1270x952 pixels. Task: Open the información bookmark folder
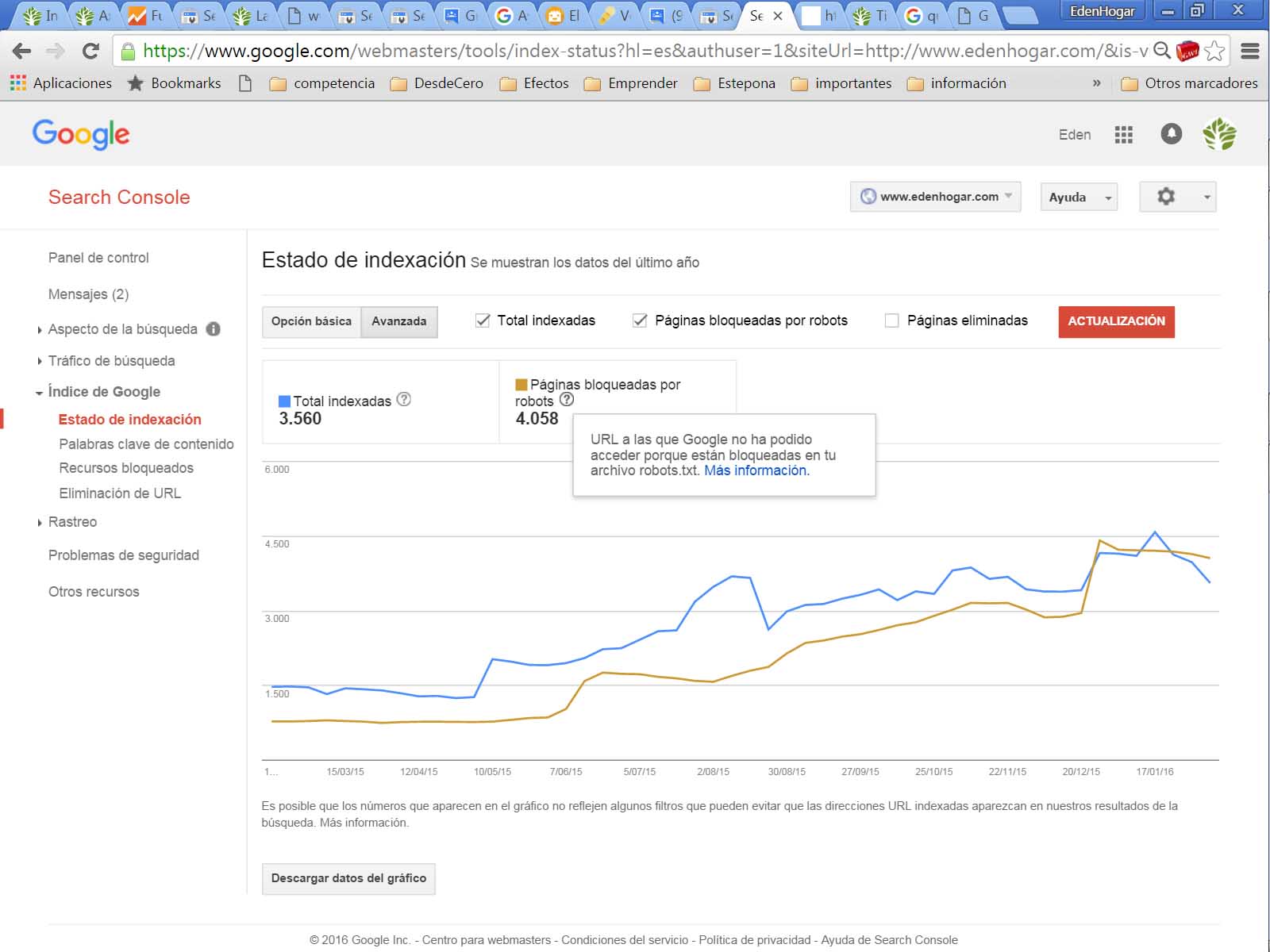click(x=956, y=83)
